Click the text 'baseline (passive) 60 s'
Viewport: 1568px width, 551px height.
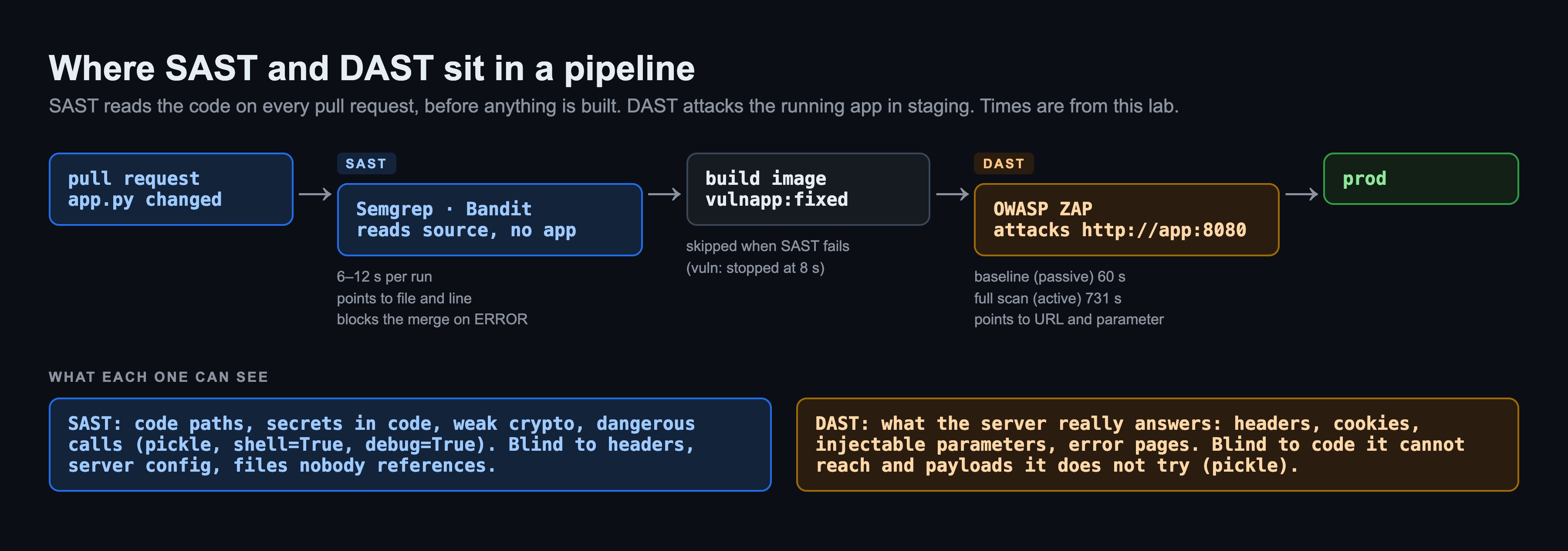point(1050,277)
